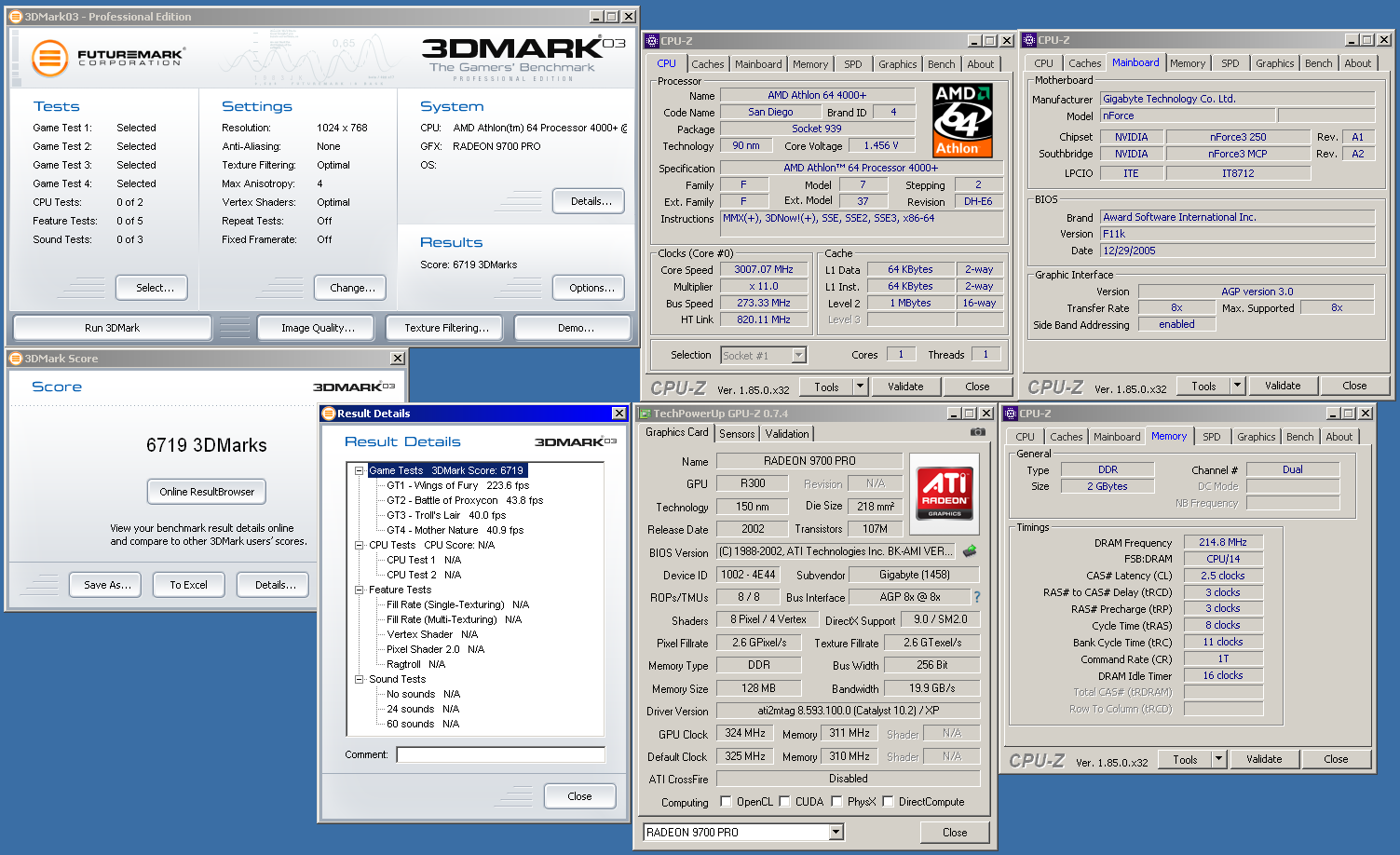Click the AMD Athlon 64 logo in CPU-Z
The image size is (1400, 855).
(962, 120)
